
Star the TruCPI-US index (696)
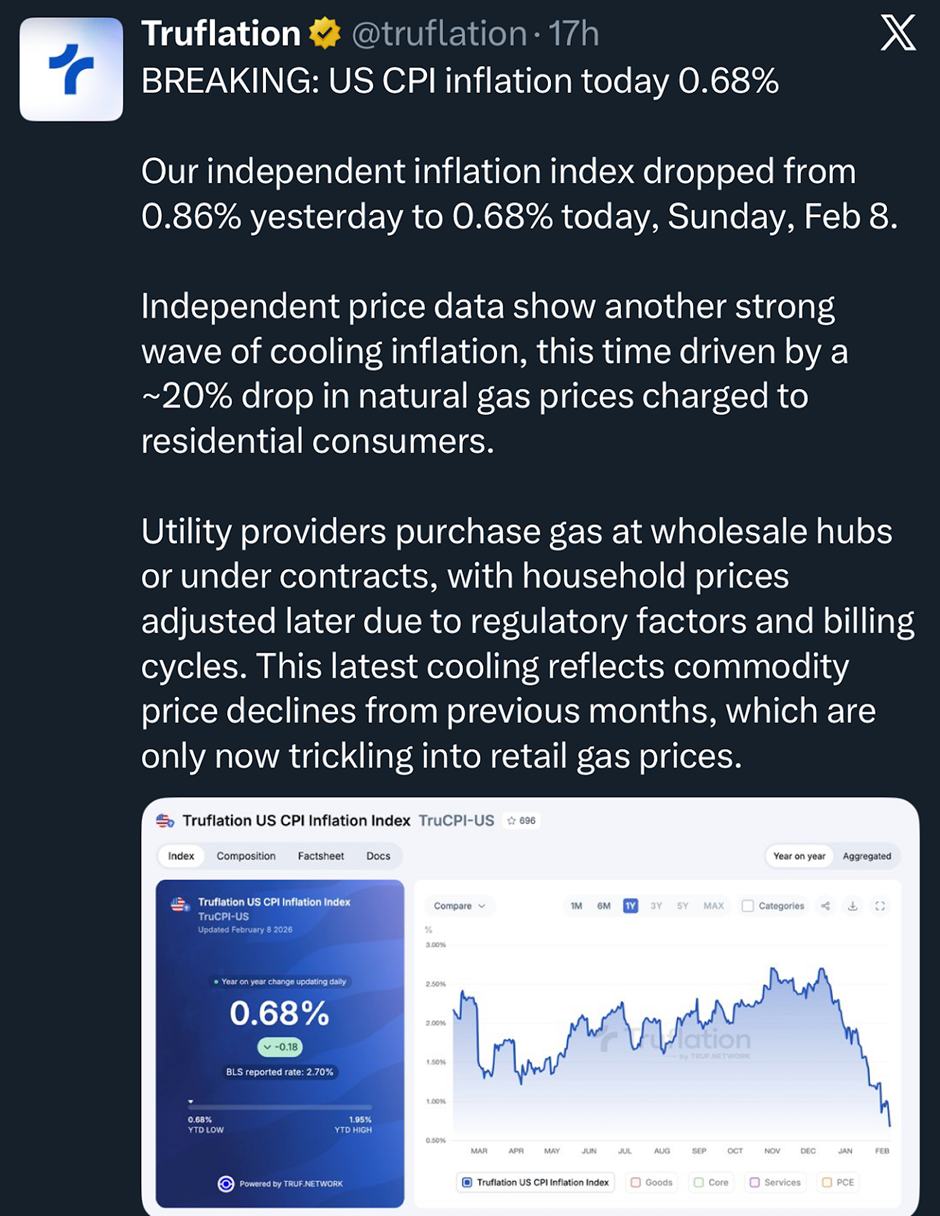click(x=521, y=821)
